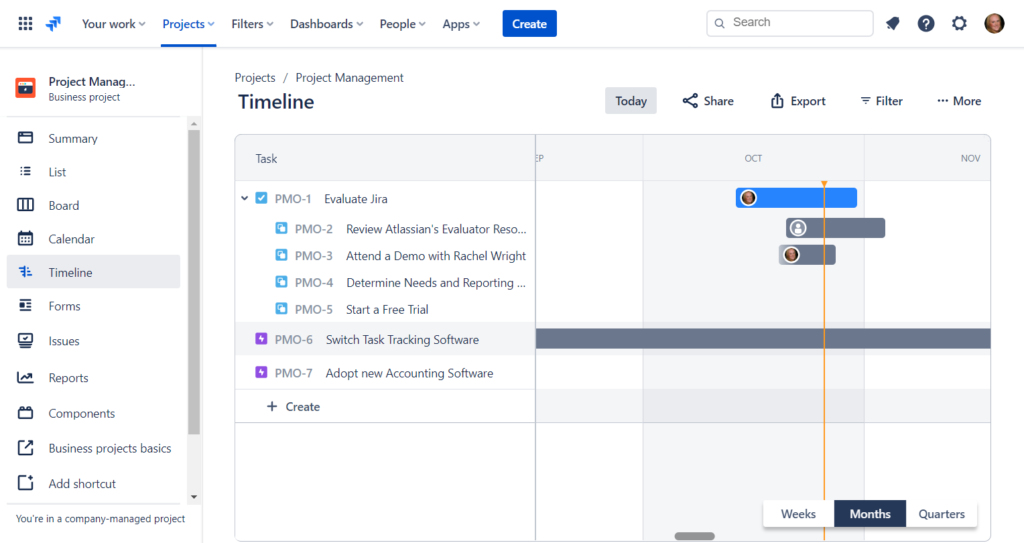
Task: Click the PMO-7 Adopt new Accounting Software row
Action: coord(385,372)
